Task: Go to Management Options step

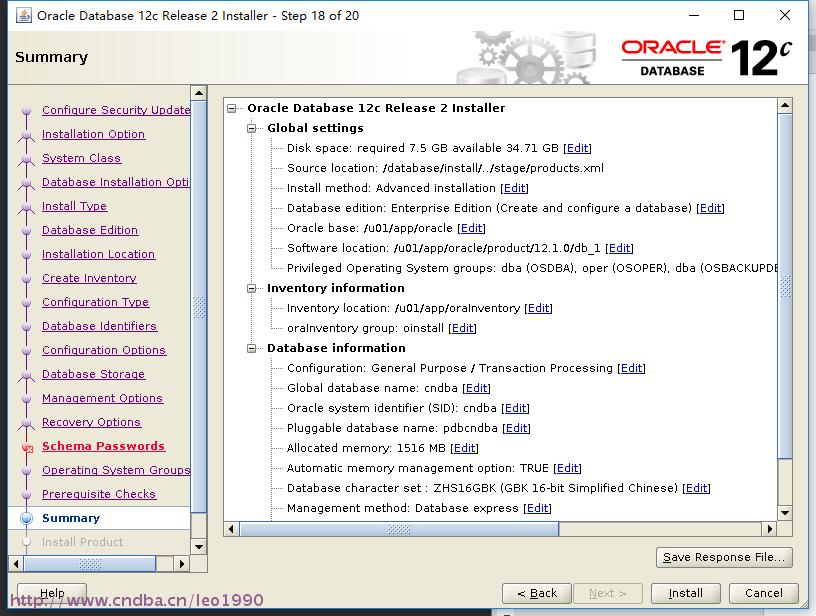Action: pos(103,398)
